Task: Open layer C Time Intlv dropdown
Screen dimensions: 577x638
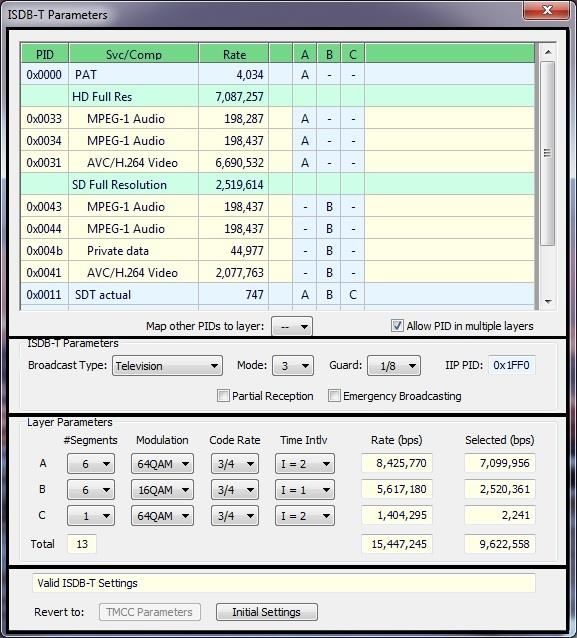Action: [x=305, y=516]
